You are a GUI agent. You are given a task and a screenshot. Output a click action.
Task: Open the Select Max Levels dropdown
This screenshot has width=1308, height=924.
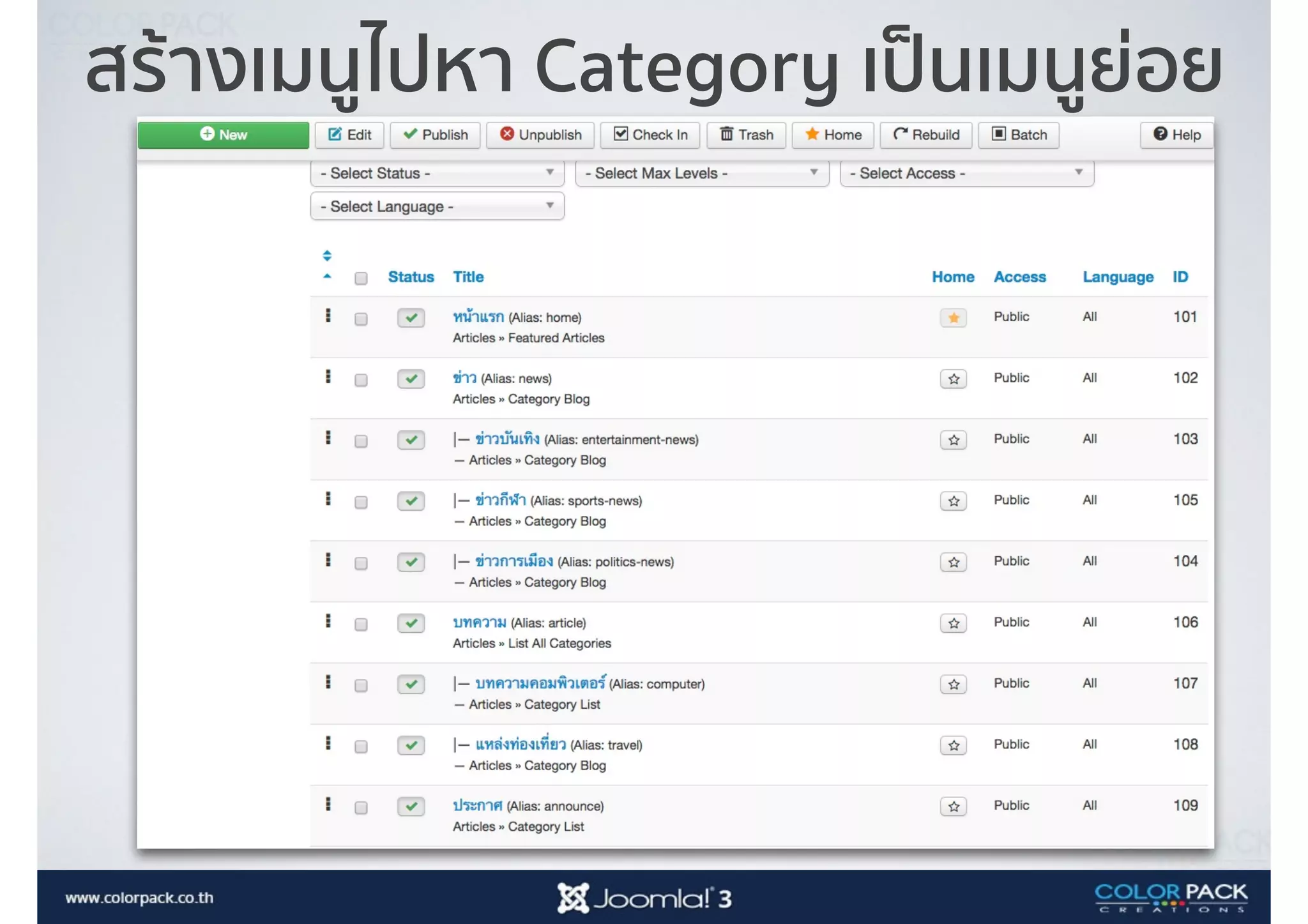click(x=702, y=173)
